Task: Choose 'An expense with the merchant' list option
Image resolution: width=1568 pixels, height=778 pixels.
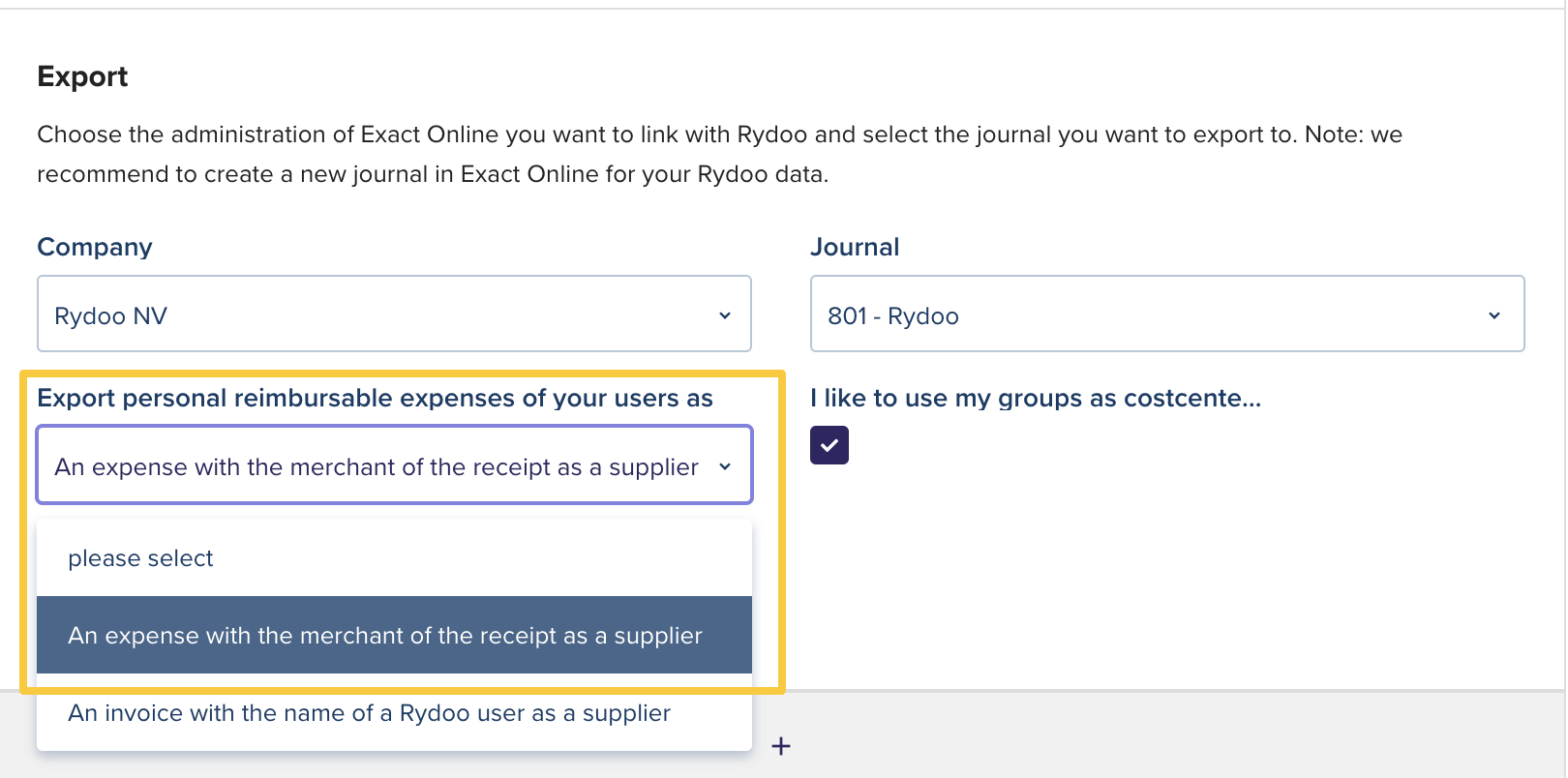Action: coord(384,636)
